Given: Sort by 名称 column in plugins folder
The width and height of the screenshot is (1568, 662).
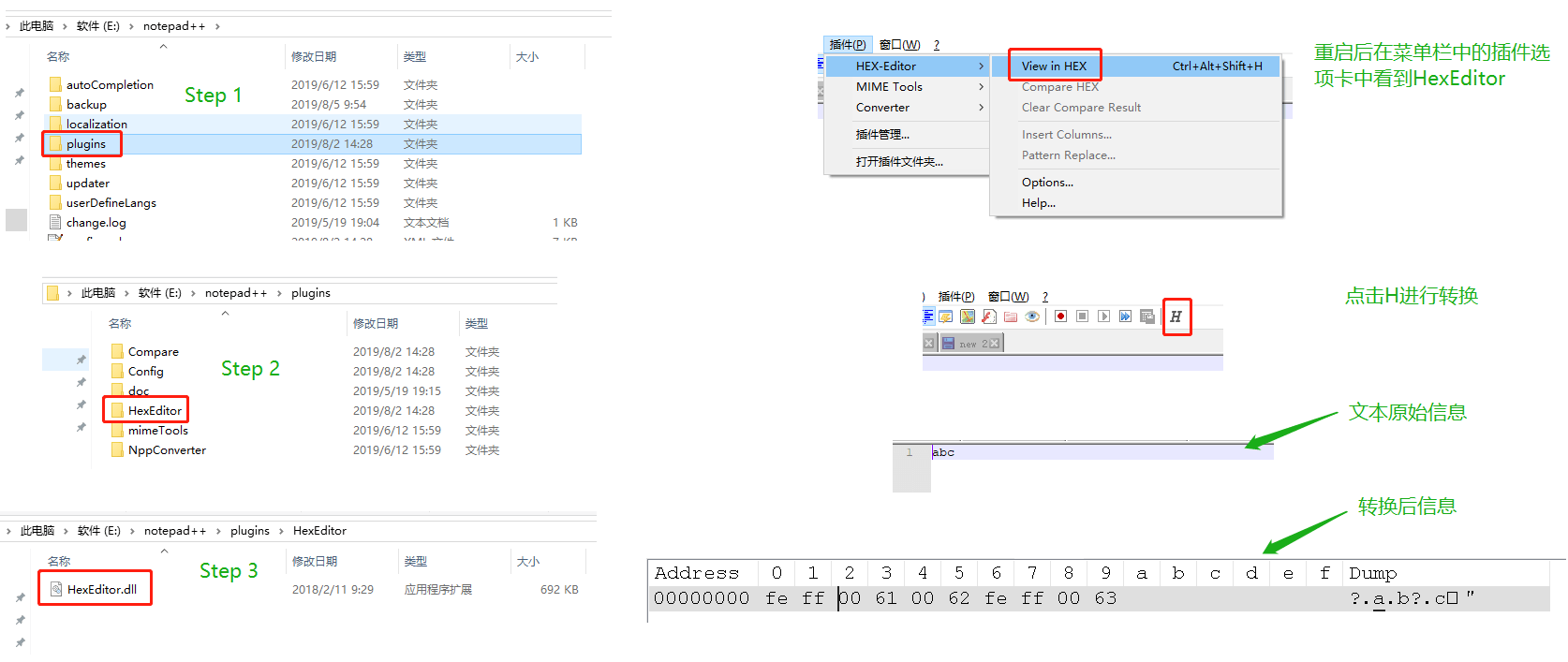Looking at the screenshot, I should click(x=120, y=324).
